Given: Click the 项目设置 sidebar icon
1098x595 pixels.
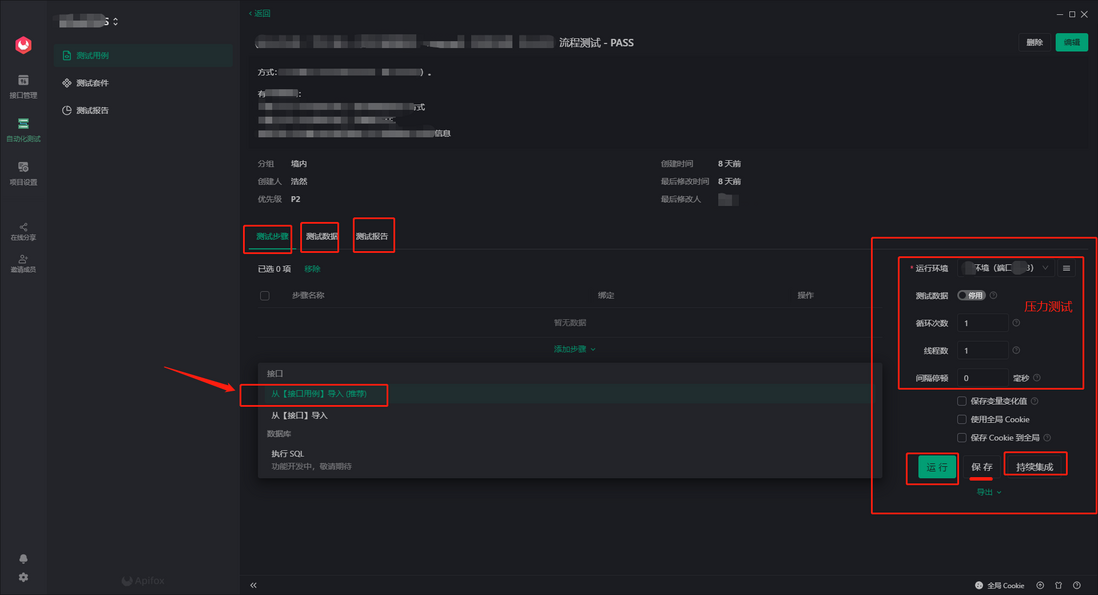Looking at the screenshot, I should click(23, 173).
